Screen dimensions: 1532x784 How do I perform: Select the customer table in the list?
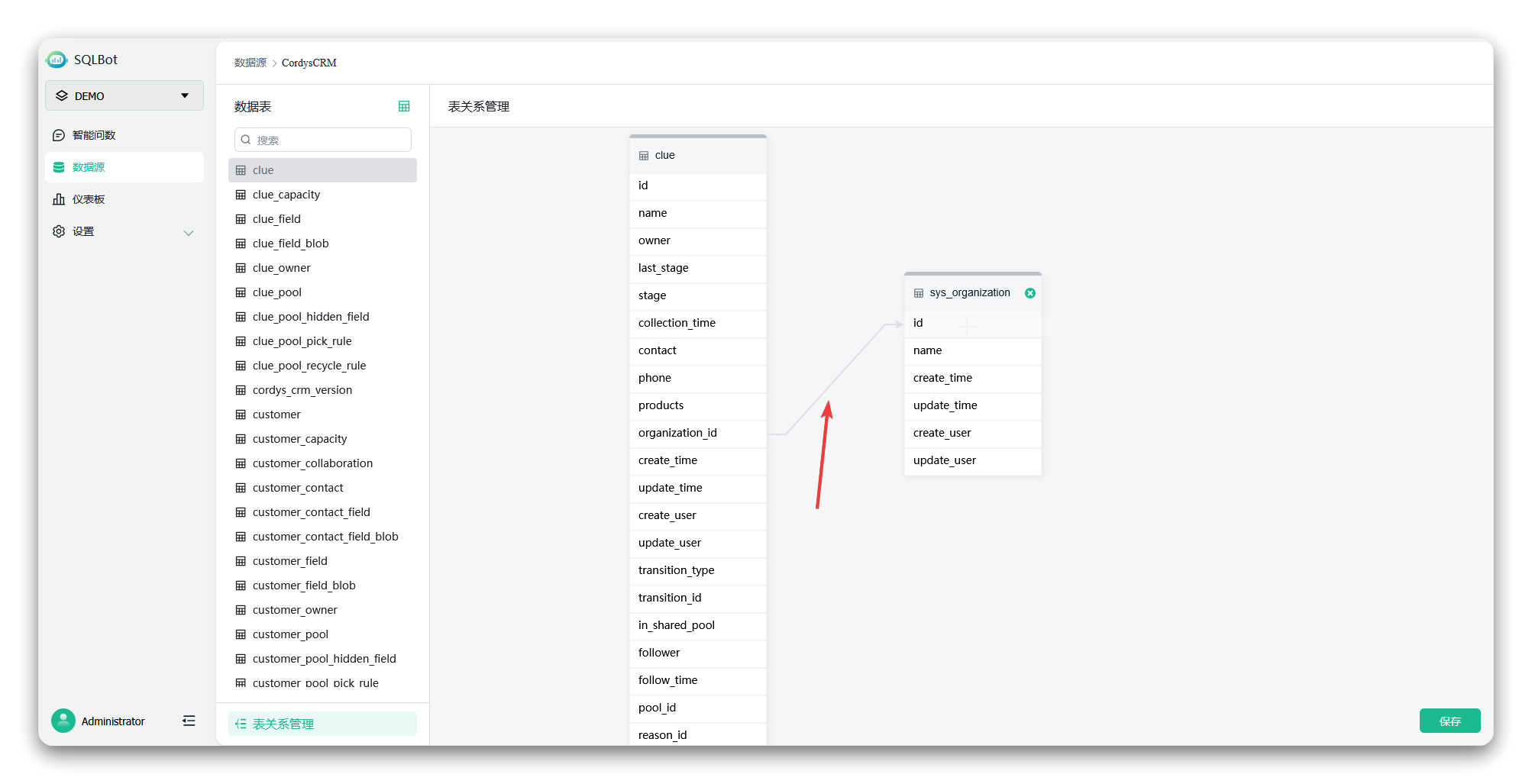pyautogui.click(x=276, y=415)
